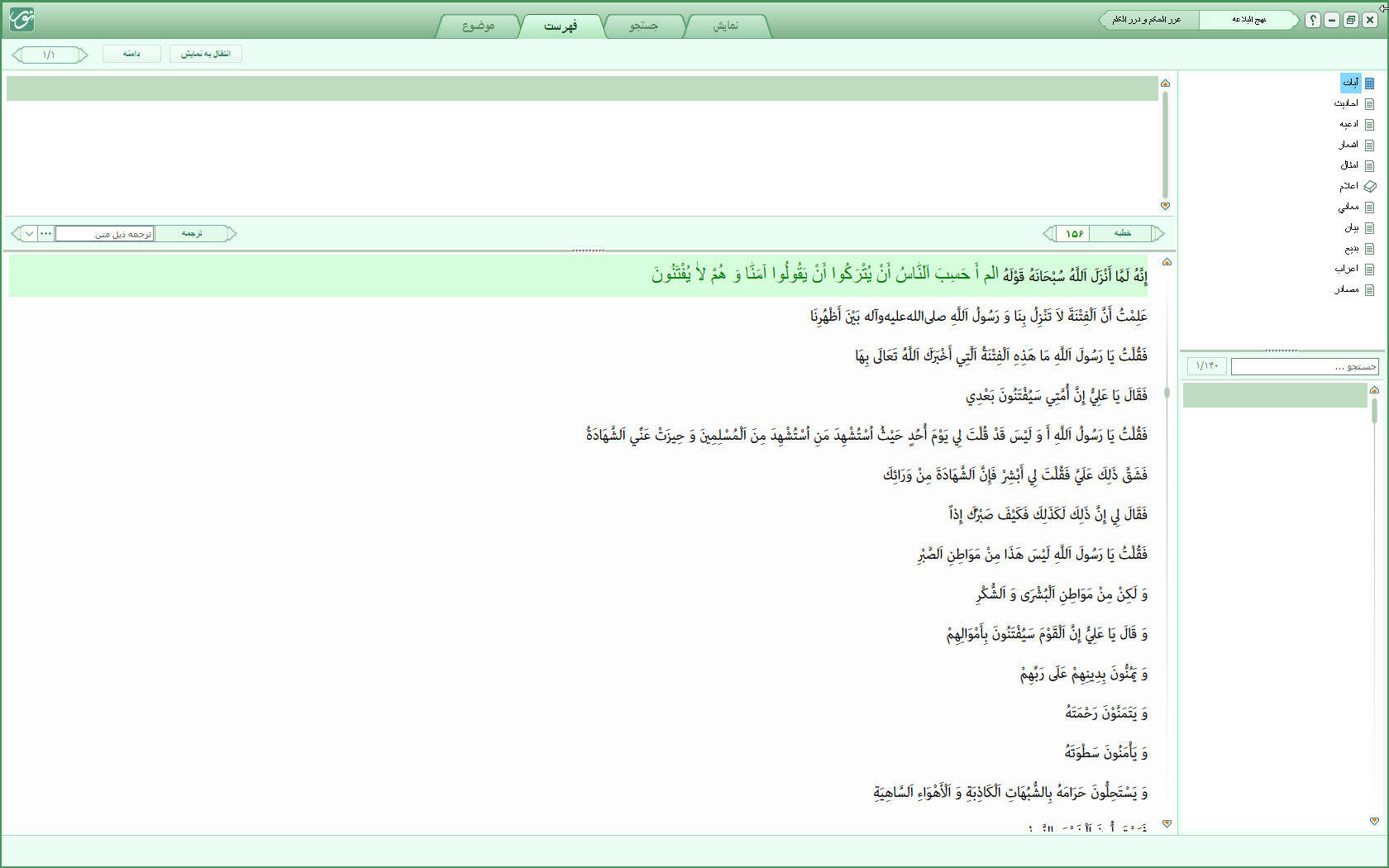Viewport: 1389px width, 868px height.
Task: Click the three-dots button beside translation field
Action: click(46, 234)
